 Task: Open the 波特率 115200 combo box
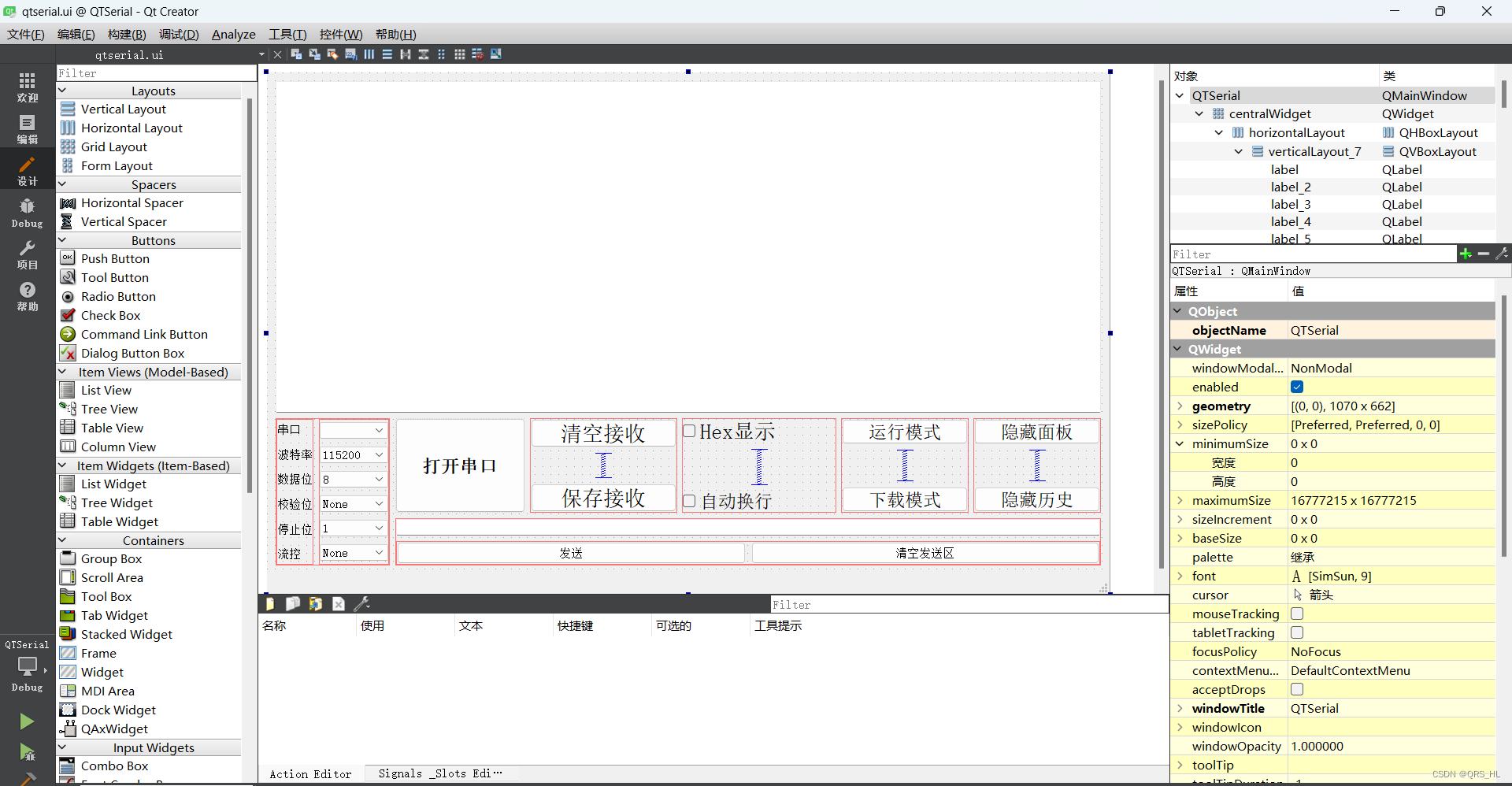353,454
